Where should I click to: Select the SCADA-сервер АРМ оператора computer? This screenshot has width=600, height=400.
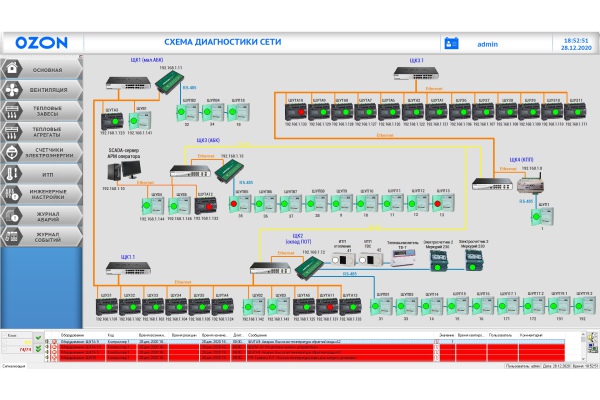tap(120, 173)
